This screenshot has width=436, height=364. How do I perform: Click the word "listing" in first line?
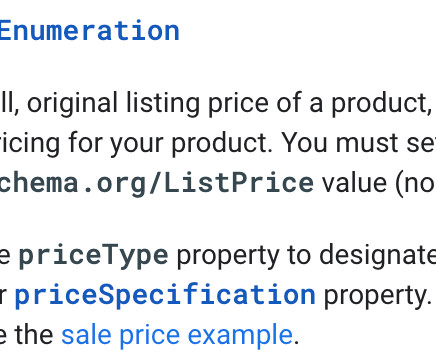pyautogui.click(x=163, y=103)
